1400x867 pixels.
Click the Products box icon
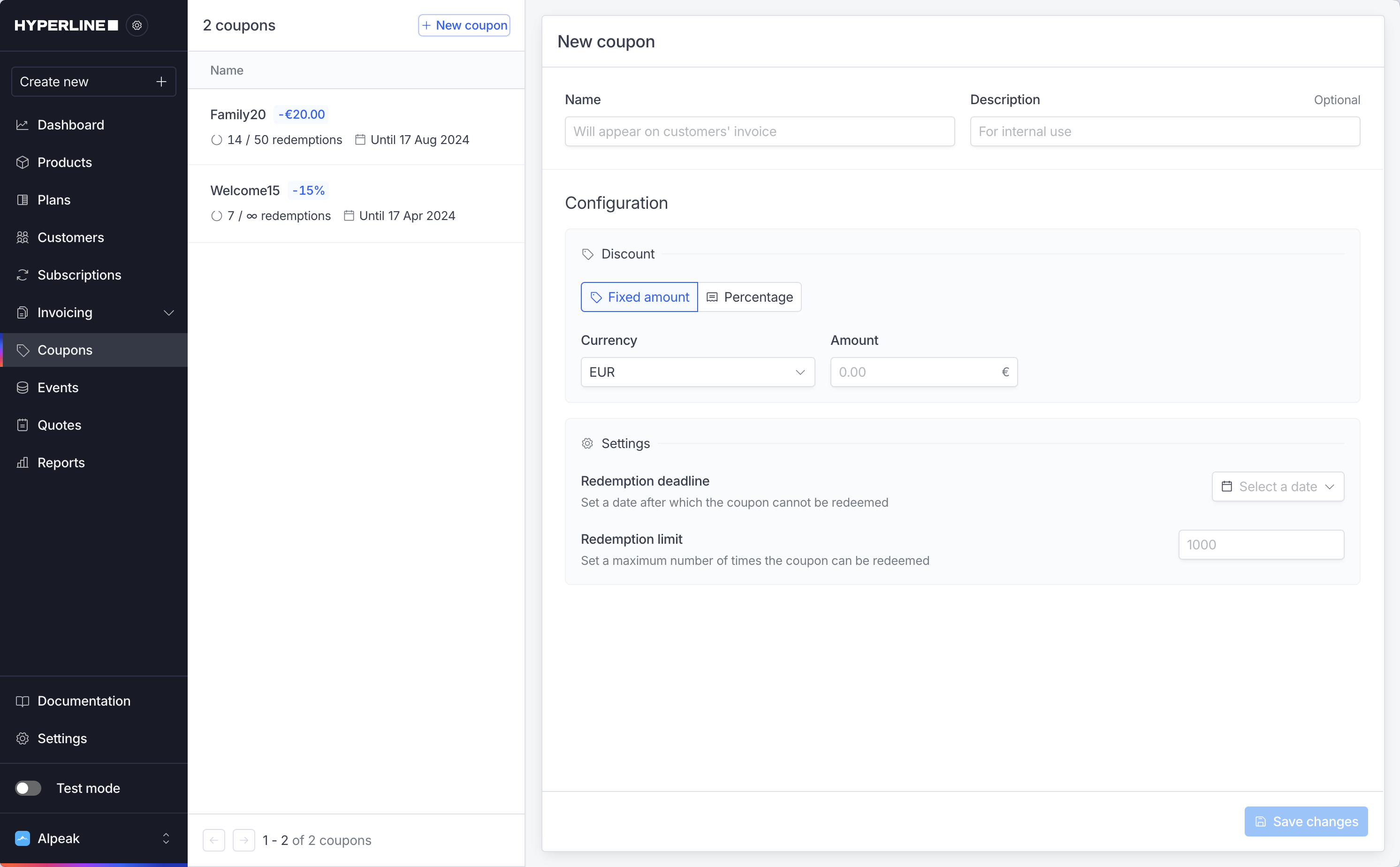point(23,162)
